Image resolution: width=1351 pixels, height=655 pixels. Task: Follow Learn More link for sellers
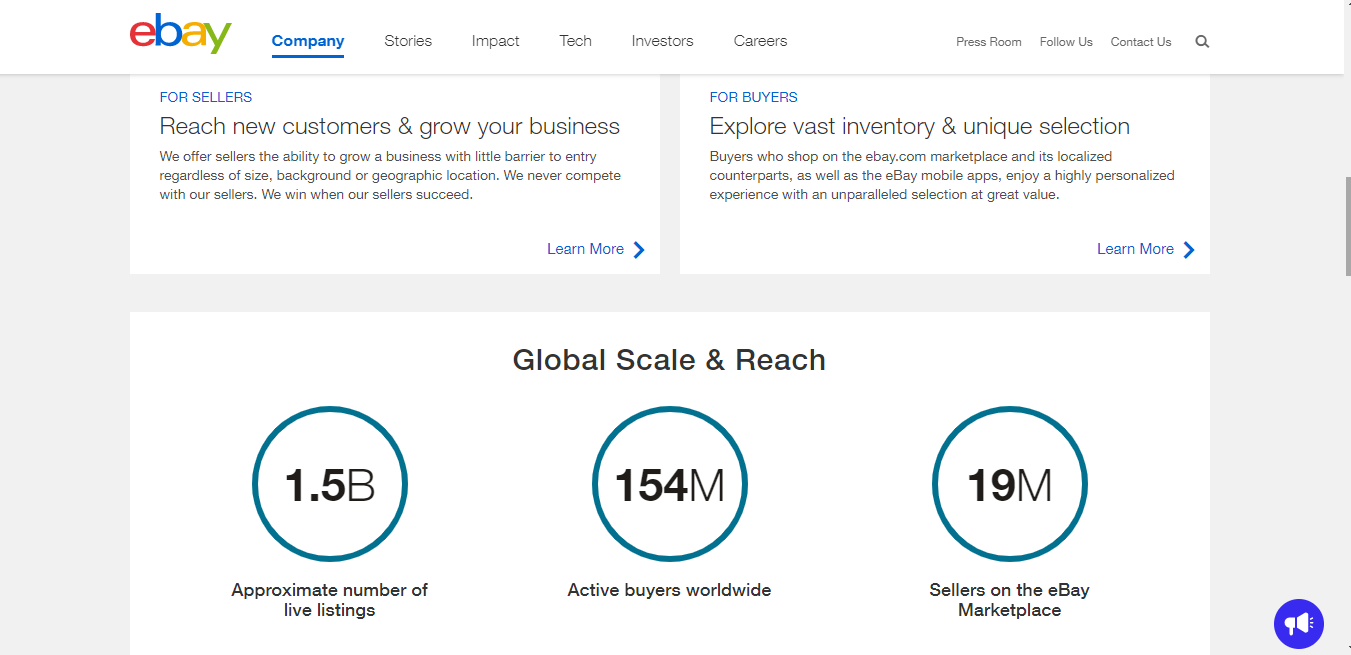(585, 249)
